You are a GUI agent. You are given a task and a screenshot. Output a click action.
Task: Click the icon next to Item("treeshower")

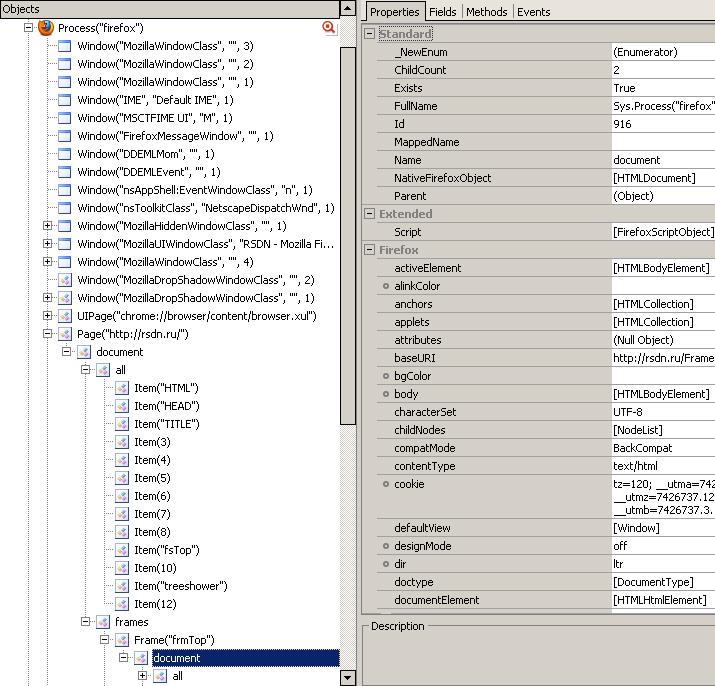(x=122, y=586)
